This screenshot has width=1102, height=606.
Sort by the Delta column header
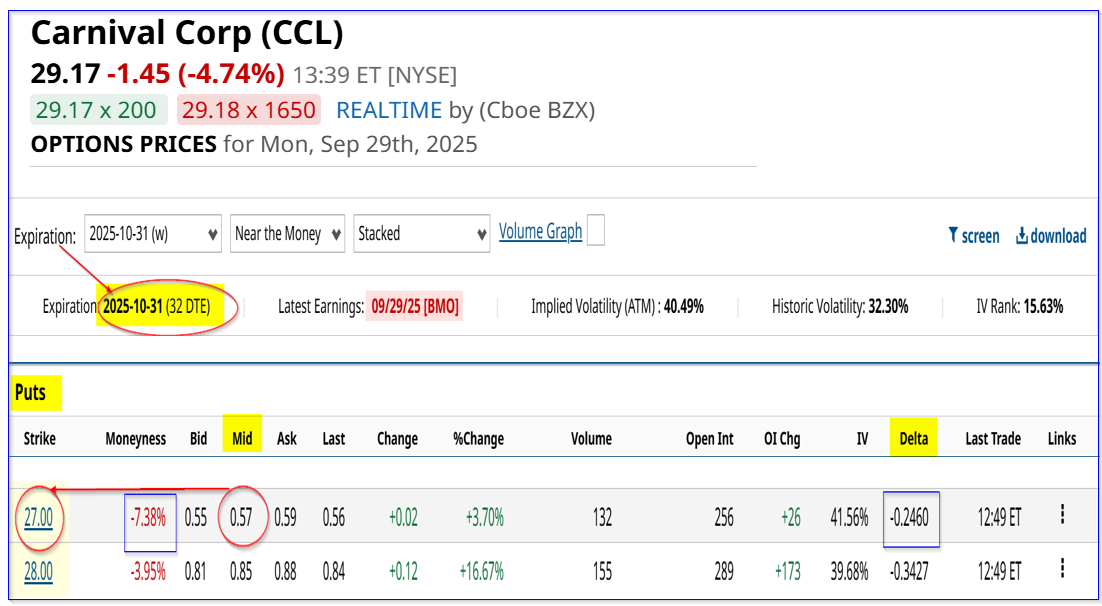pyautogui.click(x=913, y=439)
